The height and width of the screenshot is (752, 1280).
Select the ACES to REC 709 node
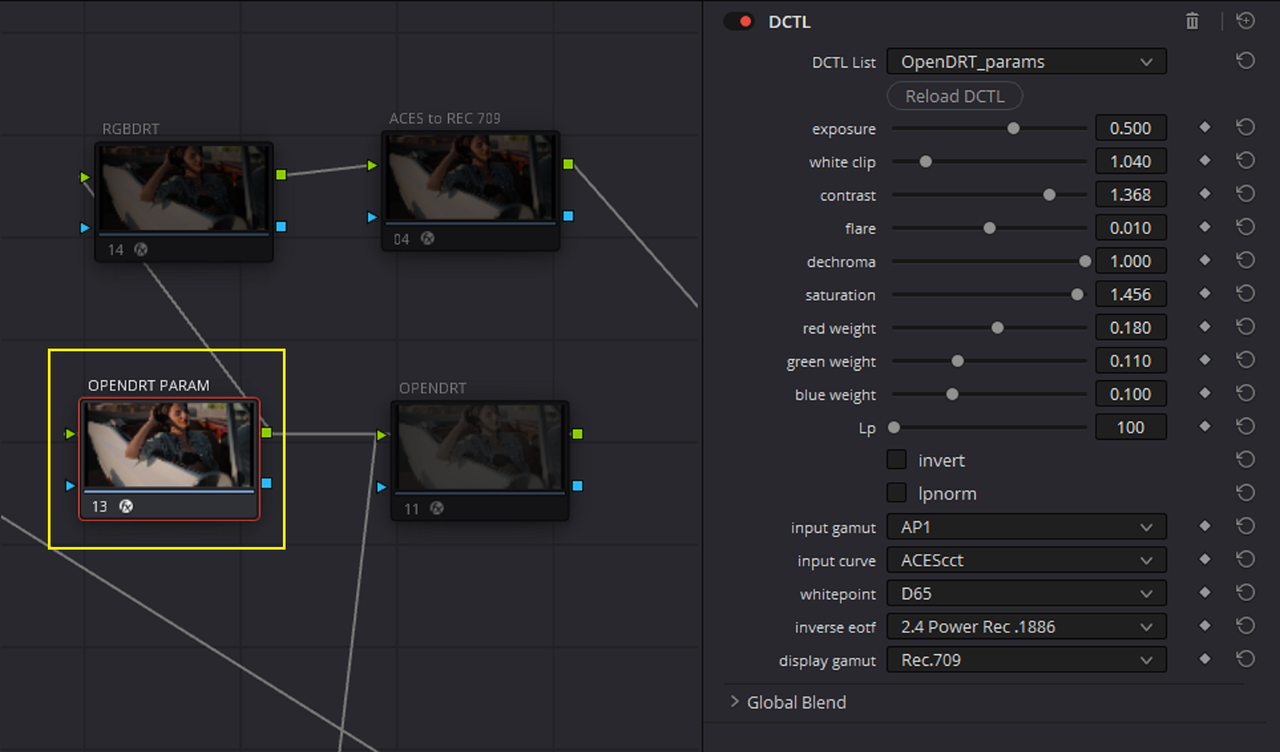(470, 190)
